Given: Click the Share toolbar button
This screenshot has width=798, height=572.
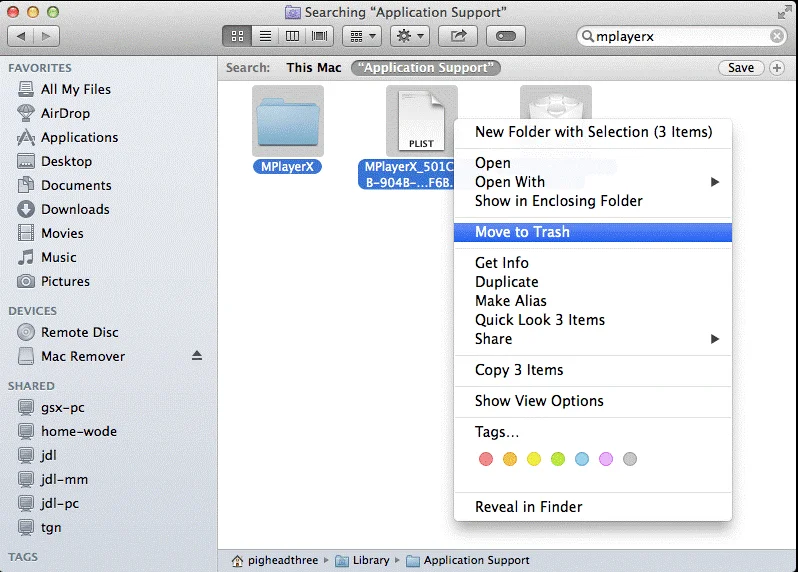Looking at the screenshot, I should click(x=458, y=36).
